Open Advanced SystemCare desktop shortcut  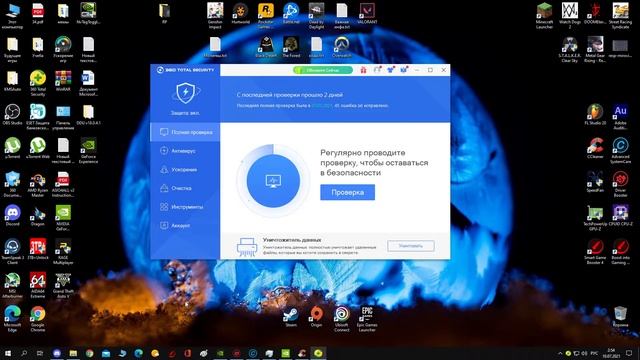click(620, 151)
